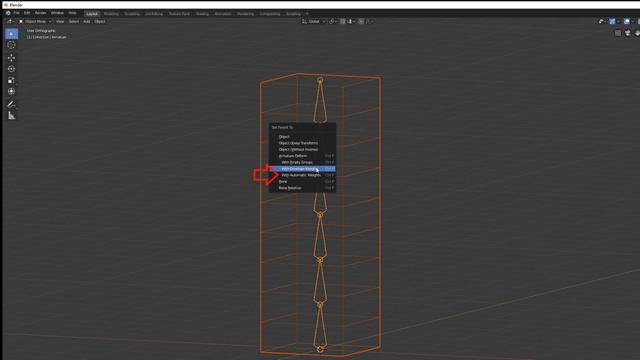Switch to the Texture Paint workspace tab
640x360 pixels.
click(179, 14)
